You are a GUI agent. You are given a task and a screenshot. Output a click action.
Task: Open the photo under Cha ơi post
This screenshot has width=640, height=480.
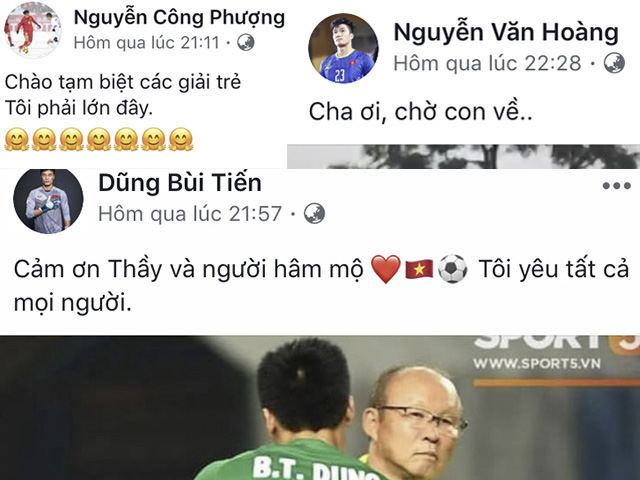pyautogui.click(x=463, y=156)
